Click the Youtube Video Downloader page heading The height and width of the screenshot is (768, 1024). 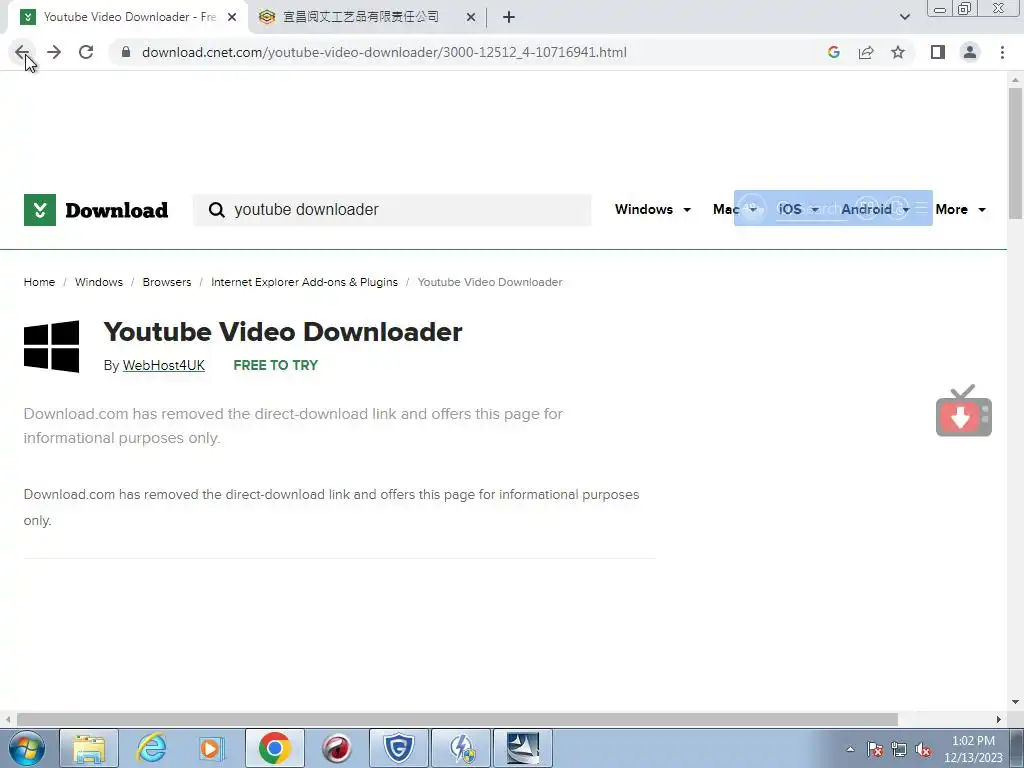pyautogui.click(x=283, y=332)
